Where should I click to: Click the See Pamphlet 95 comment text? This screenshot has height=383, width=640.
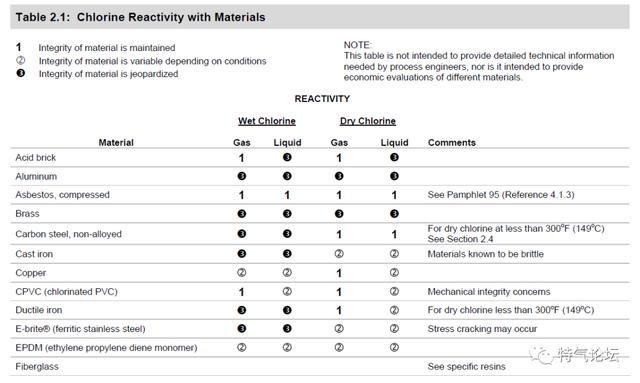[x=501, y=195]
